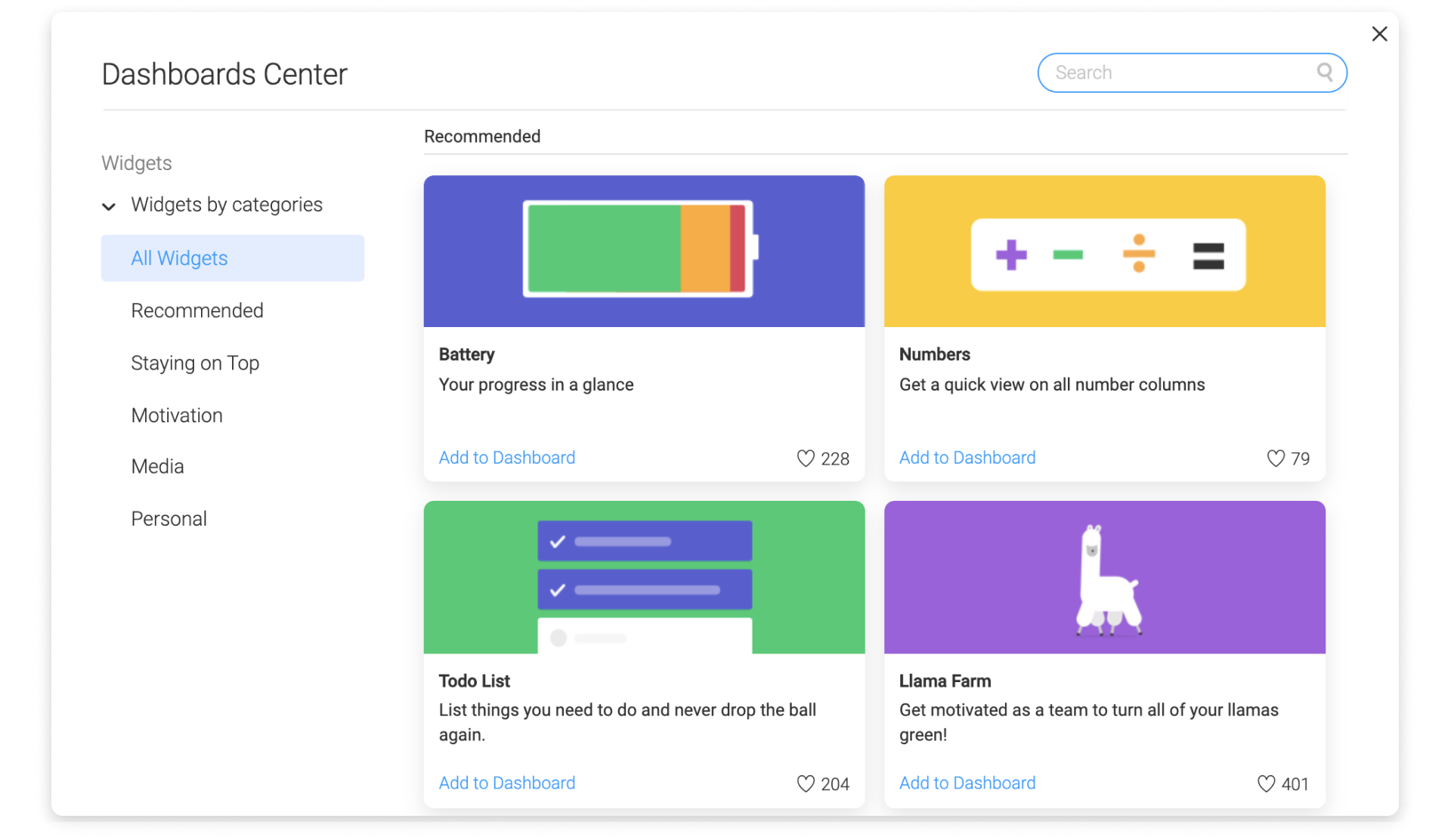
Task: Open the Personal category
Action: point(169,519)
